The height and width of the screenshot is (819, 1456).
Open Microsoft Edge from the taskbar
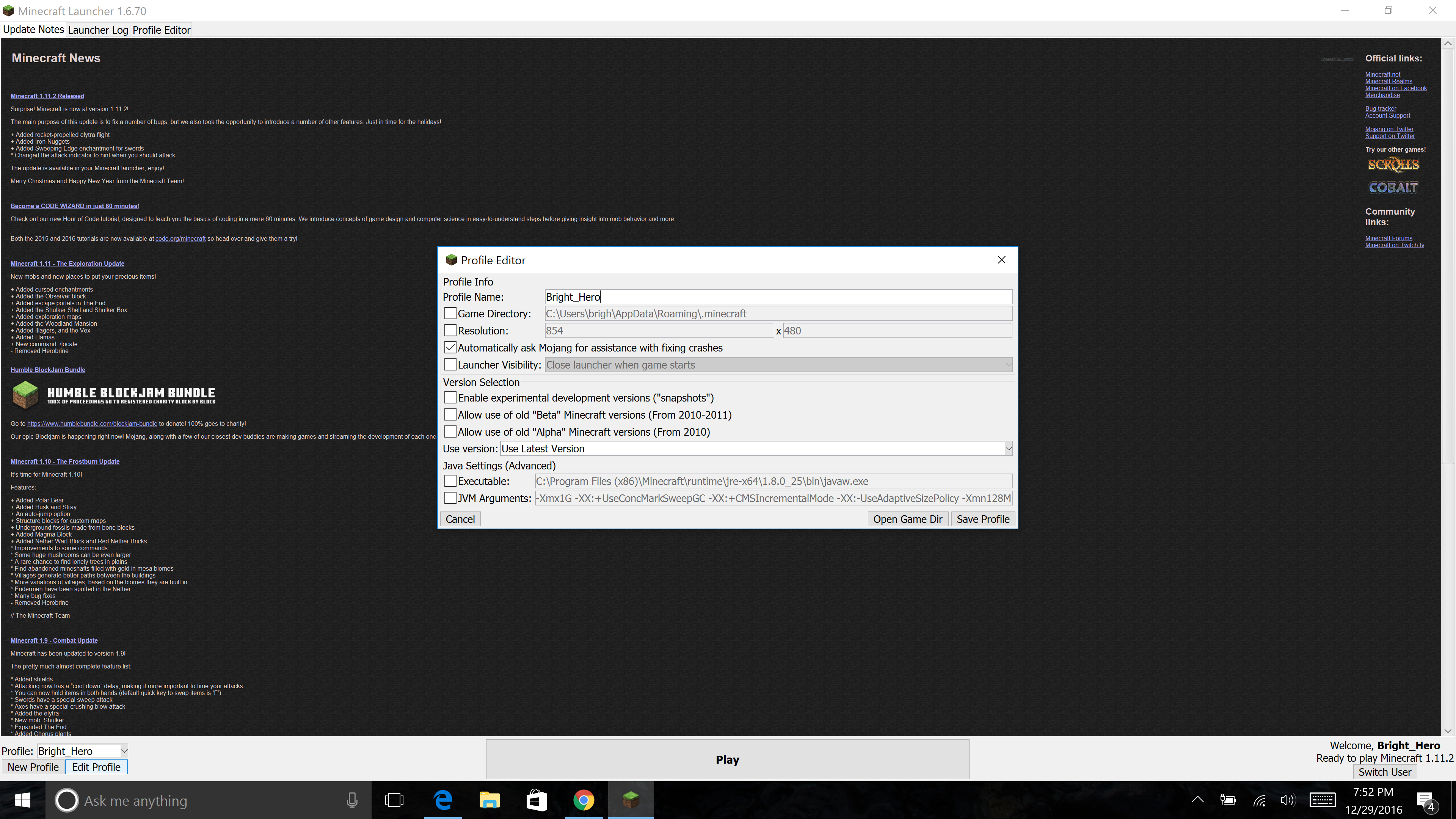(x=443, y=800)
